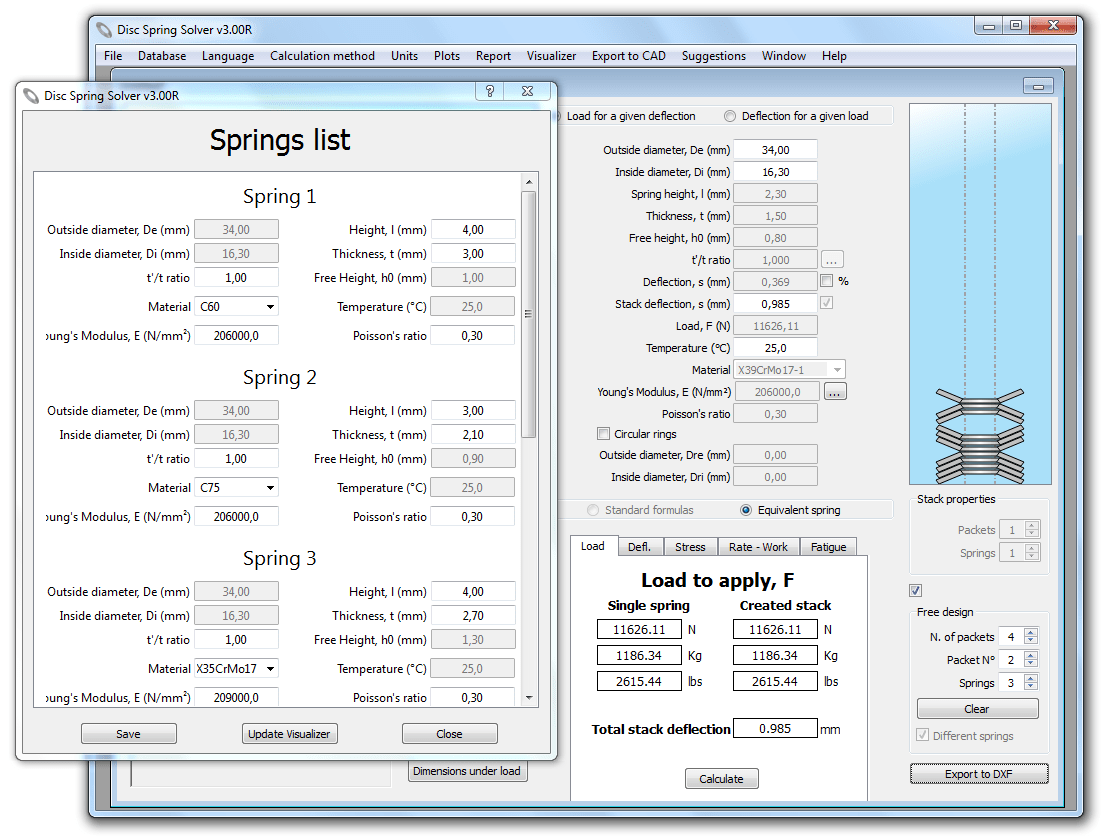Select the Deflection for a given load option
This screenshot has height=838, width=1104.
pos(729,115)
